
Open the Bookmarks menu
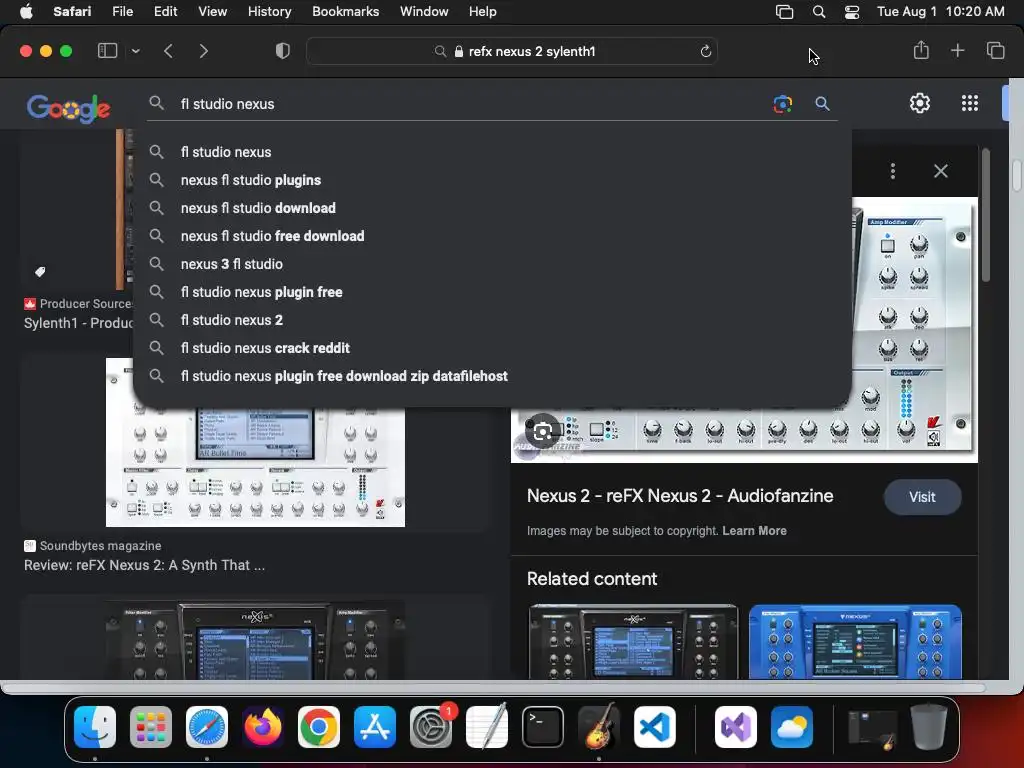pyautogui.click(x=345, y=11)
